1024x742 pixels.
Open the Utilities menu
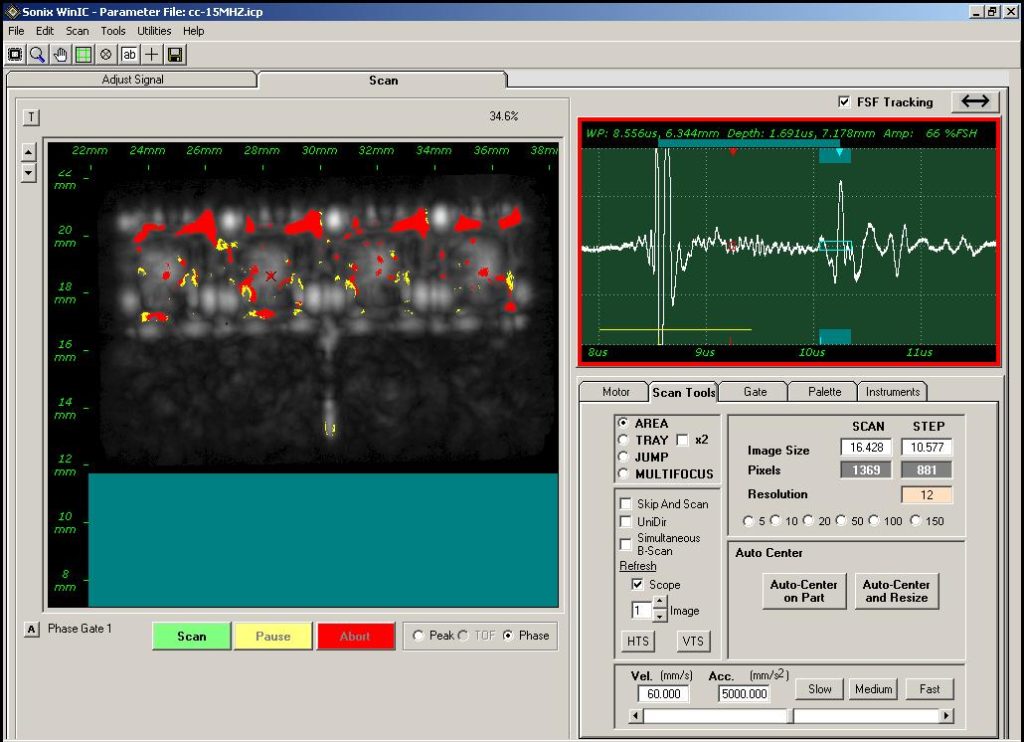coord(153,30)
